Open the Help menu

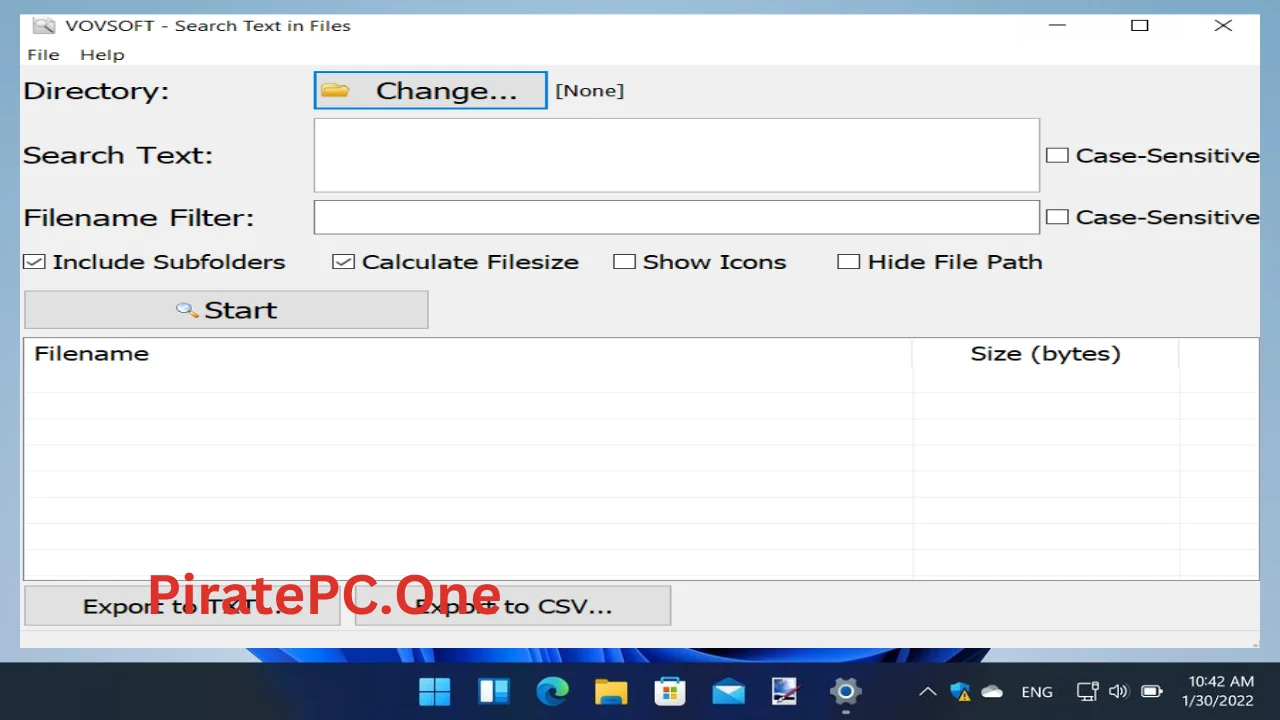click(x=102, y=55)
